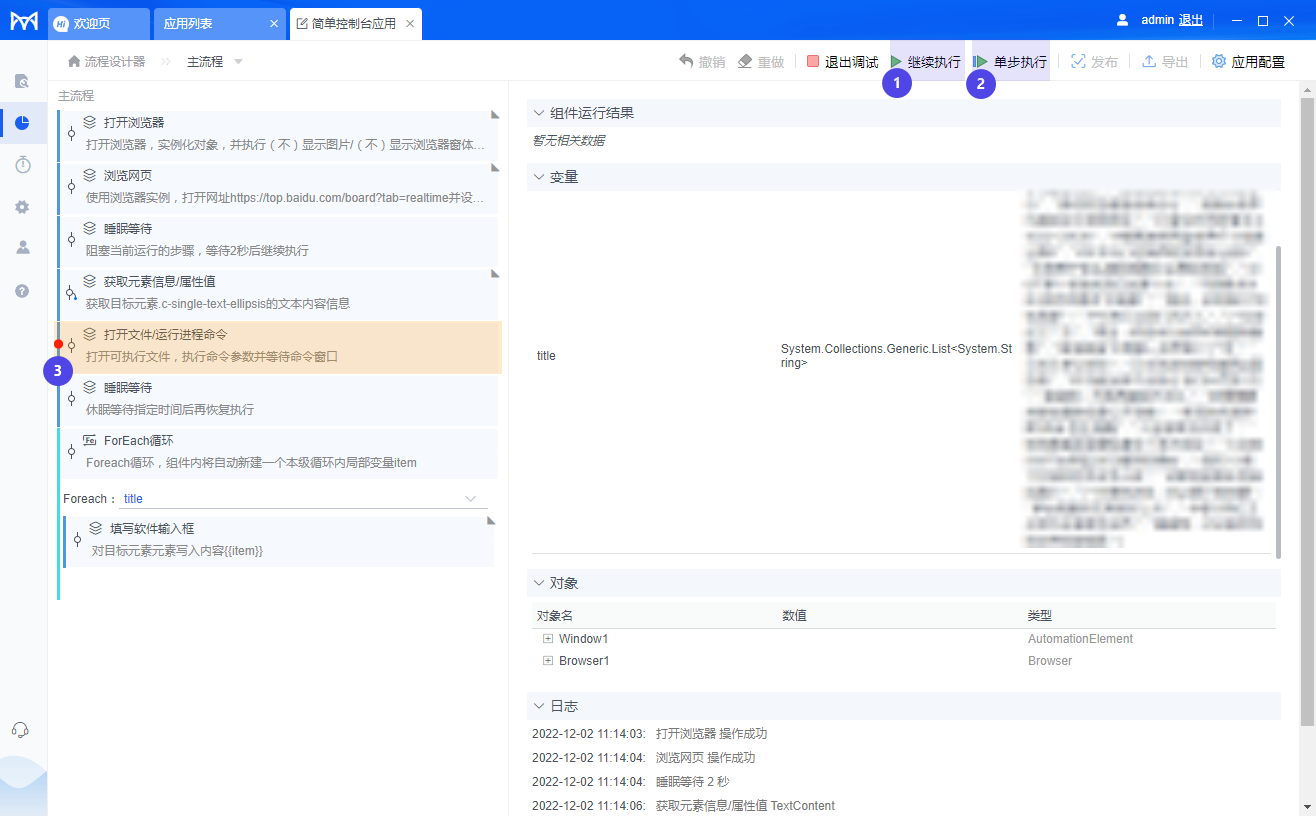Click the main right-side vertical scrollbar thumb
The height and width of the screenshot is (816, 1316).
pyautogui.click(x=1308, y=412)
